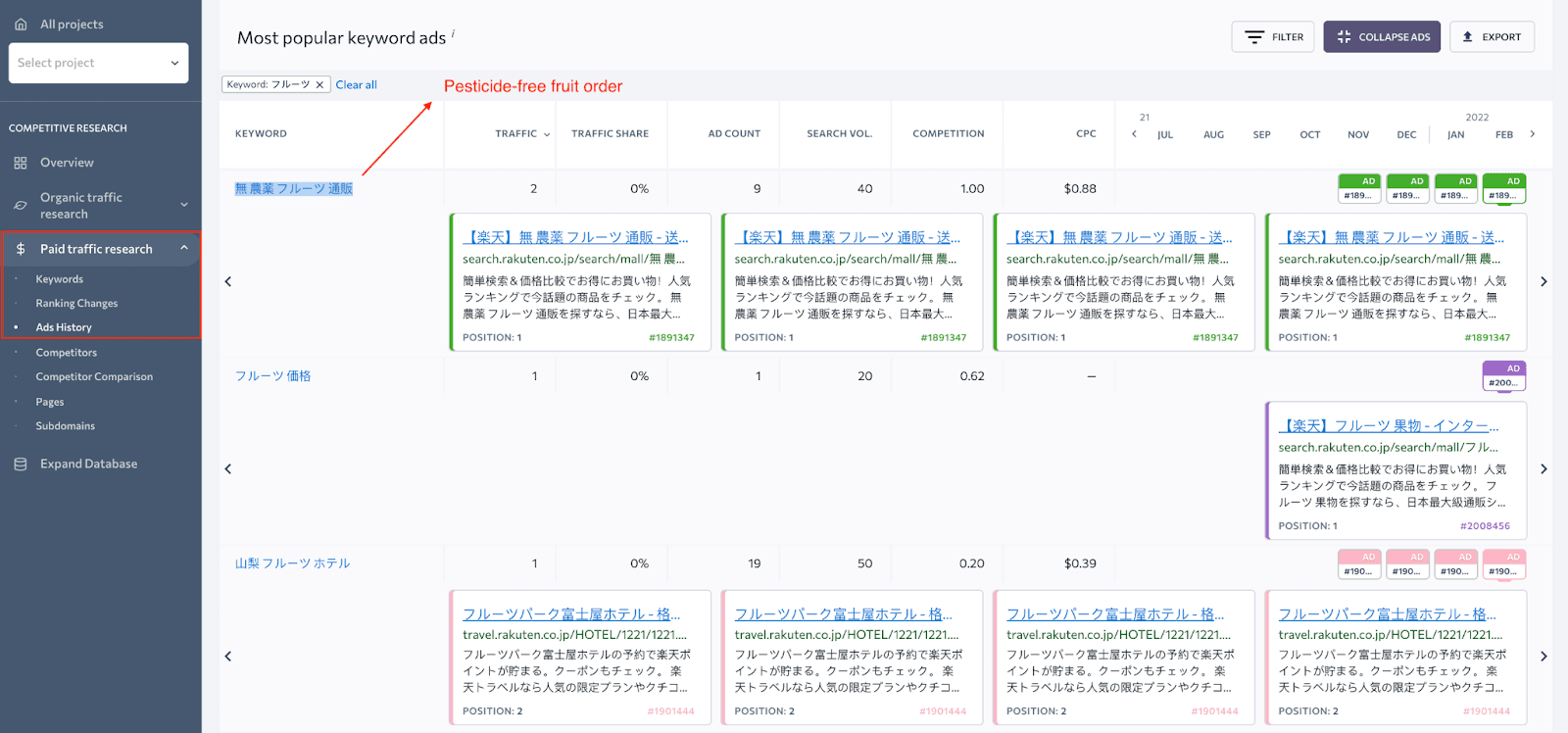
Task: Click the Paid traffic research dollar icon
Action: pyautogui.click(x=21, y=249)
